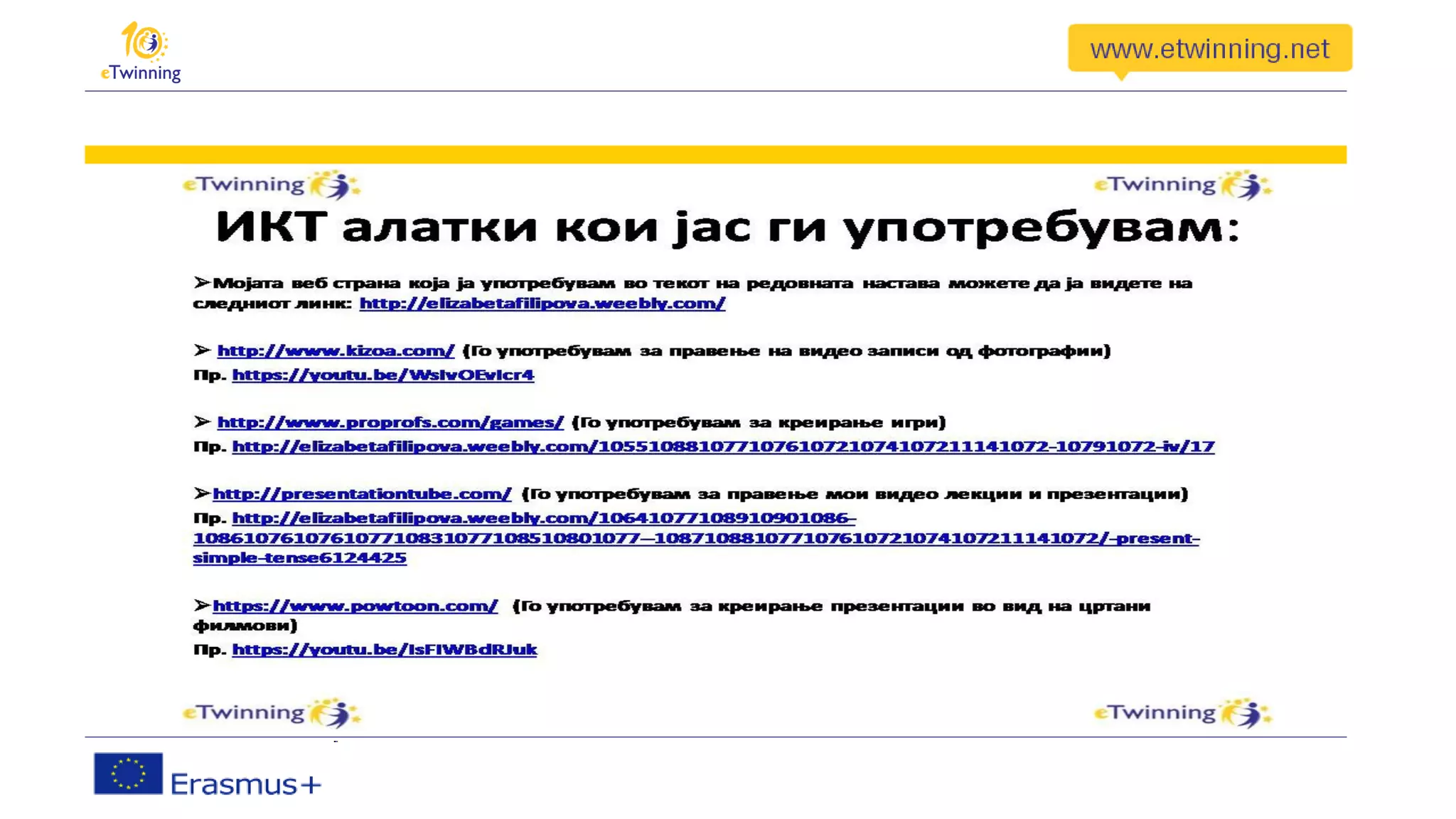Click eTwinning logo below right of yellow bar
This screenshot has width=1456, height=819.
(1182, 186)
